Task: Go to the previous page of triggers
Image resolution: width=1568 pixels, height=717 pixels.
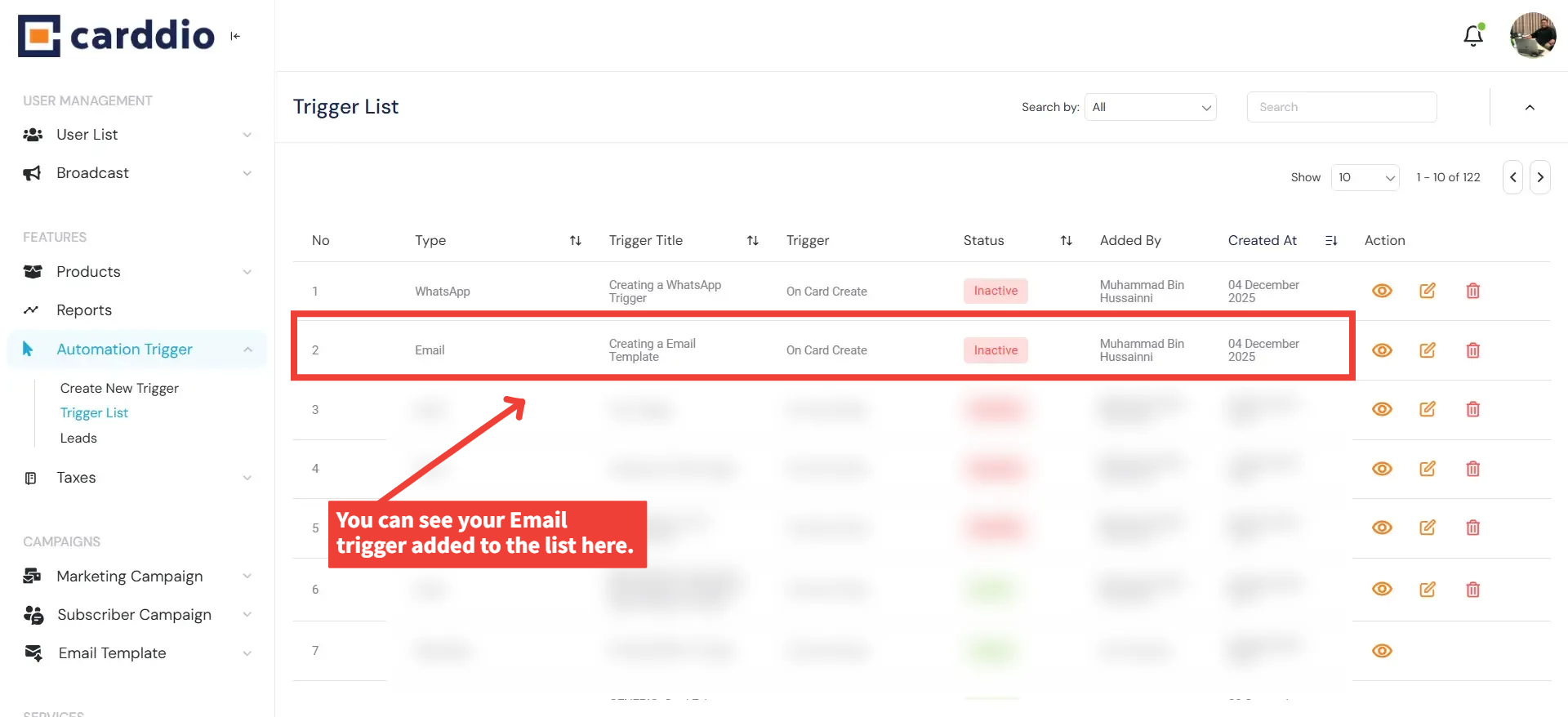Action: [x=1512, y=177]
